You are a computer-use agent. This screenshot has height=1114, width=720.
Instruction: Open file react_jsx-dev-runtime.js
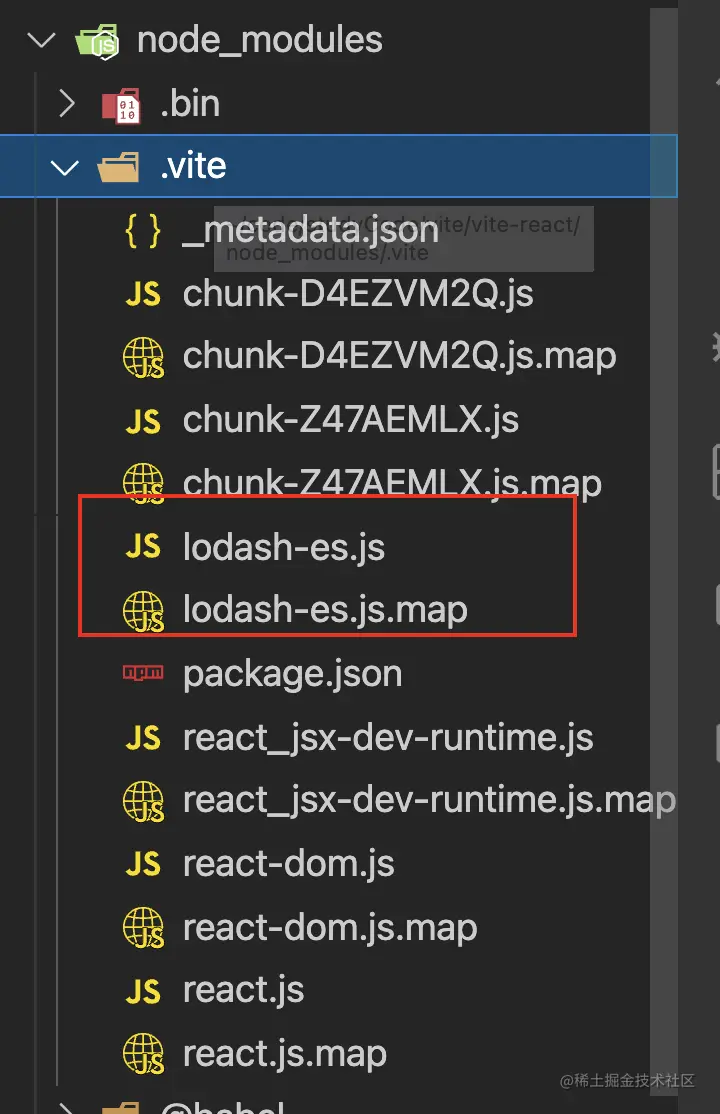(388, 737)
